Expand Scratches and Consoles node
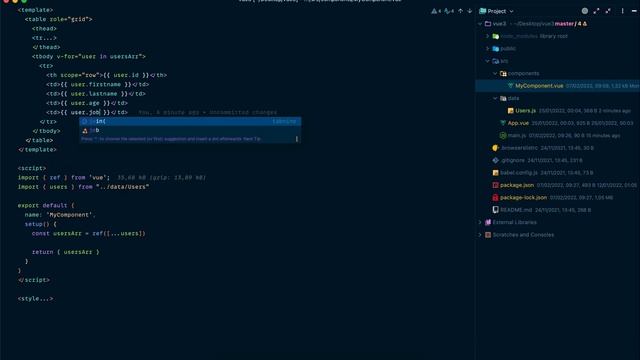 pyautogui.click(x=480, y=235)
